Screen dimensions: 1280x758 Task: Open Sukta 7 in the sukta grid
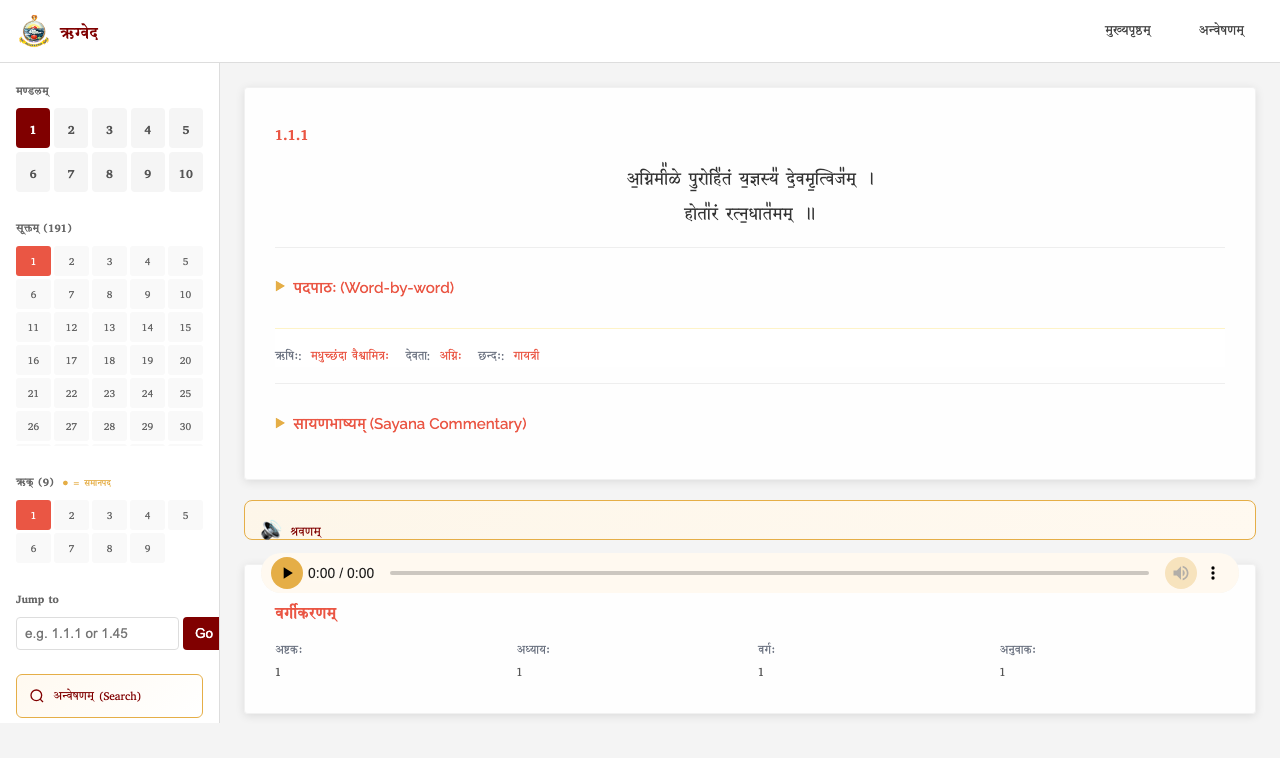point(71,294)
